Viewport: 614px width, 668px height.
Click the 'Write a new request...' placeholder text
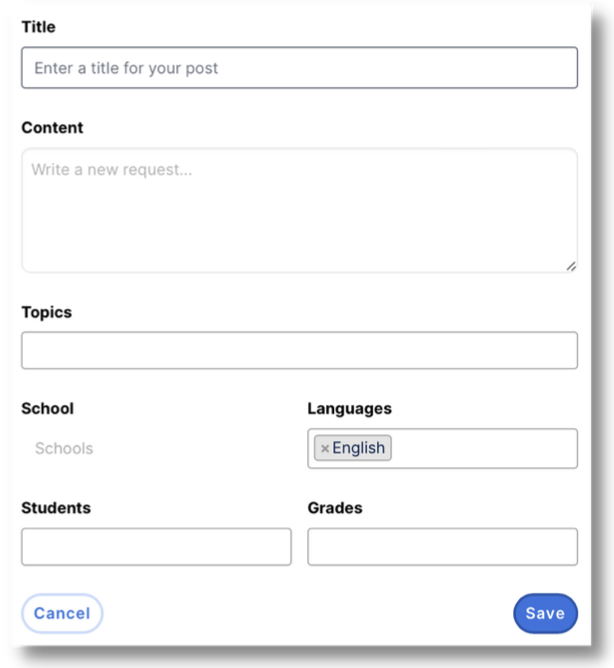tap(111, 170)
